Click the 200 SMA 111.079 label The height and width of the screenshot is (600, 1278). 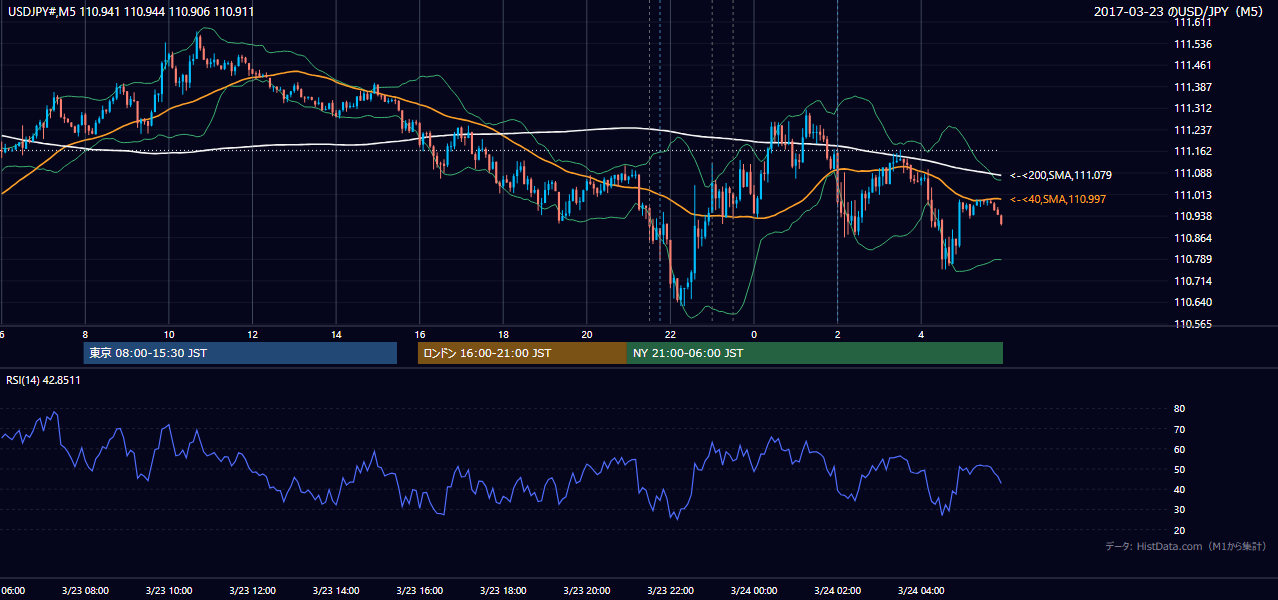(x=1061, y=175)
